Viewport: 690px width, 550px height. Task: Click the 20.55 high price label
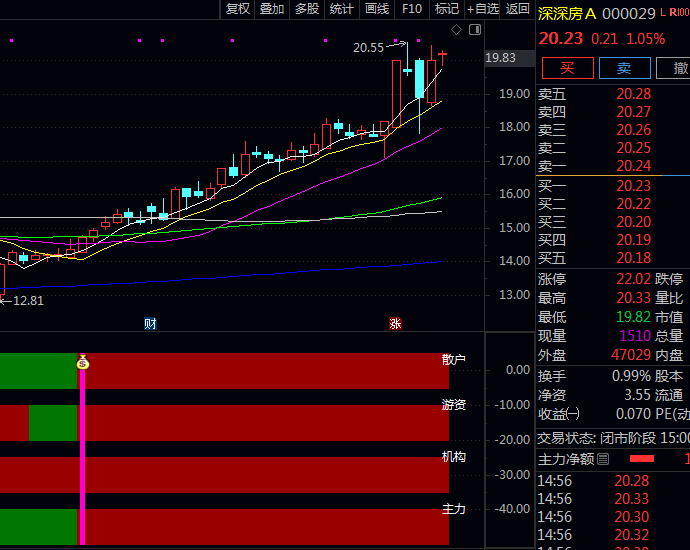pyautogui.click(x=368, y=48)
